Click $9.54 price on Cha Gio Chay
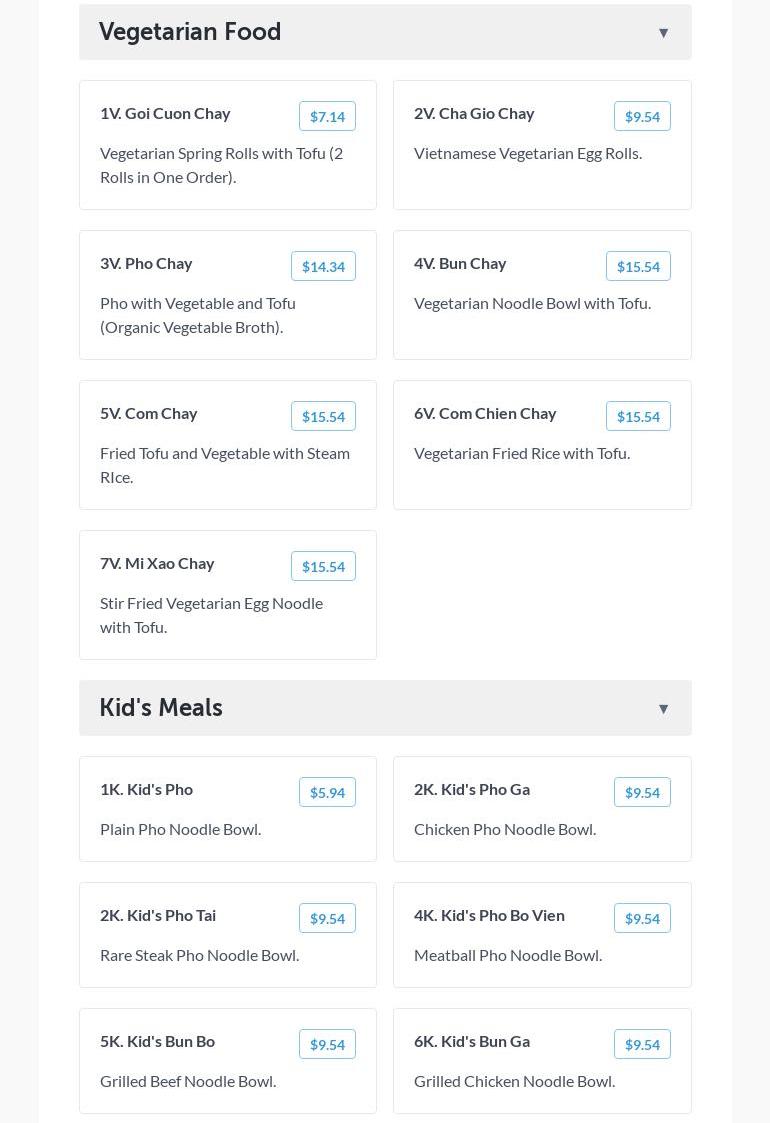Viewport: 770px width, 1123px height. pos(642,116)
